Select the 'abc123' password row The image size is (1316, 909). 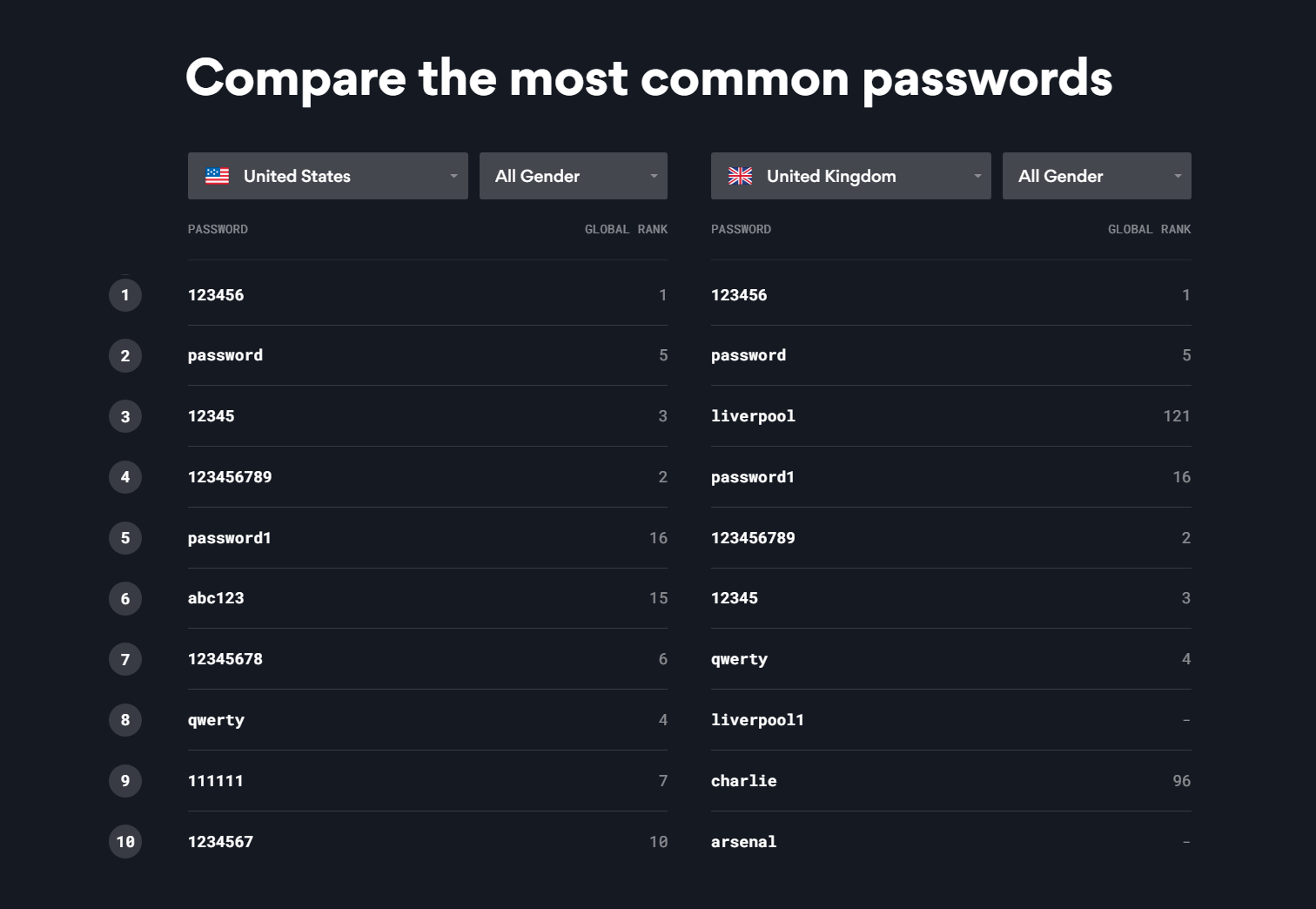click(427, 598)
